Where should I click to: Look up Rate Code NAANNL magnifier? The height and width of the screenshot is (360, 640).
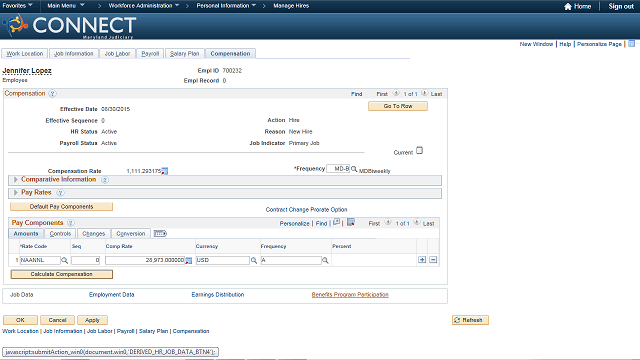[x=64, y=260]
